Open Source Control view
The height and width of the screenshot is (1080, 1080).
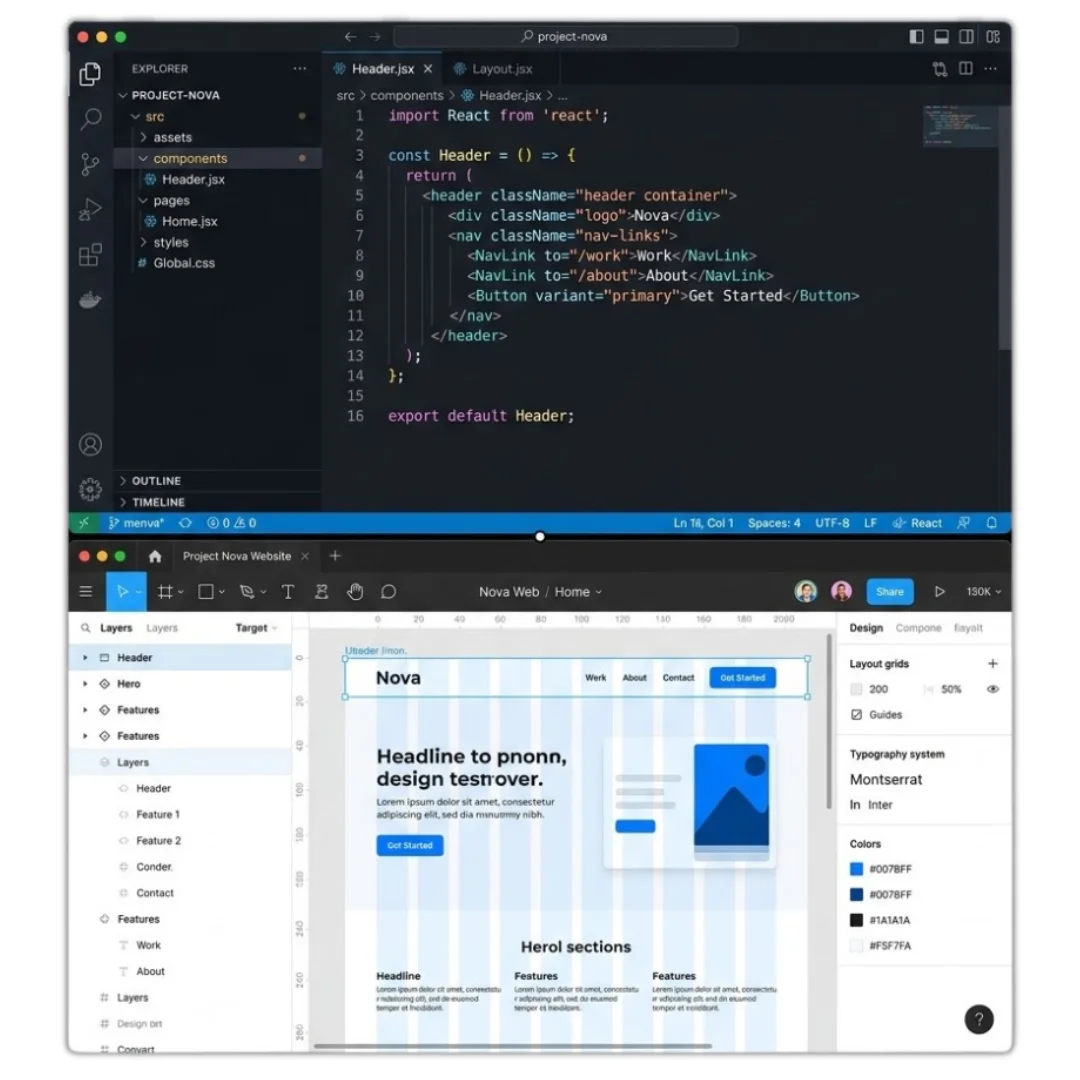(x=90, y=164)
